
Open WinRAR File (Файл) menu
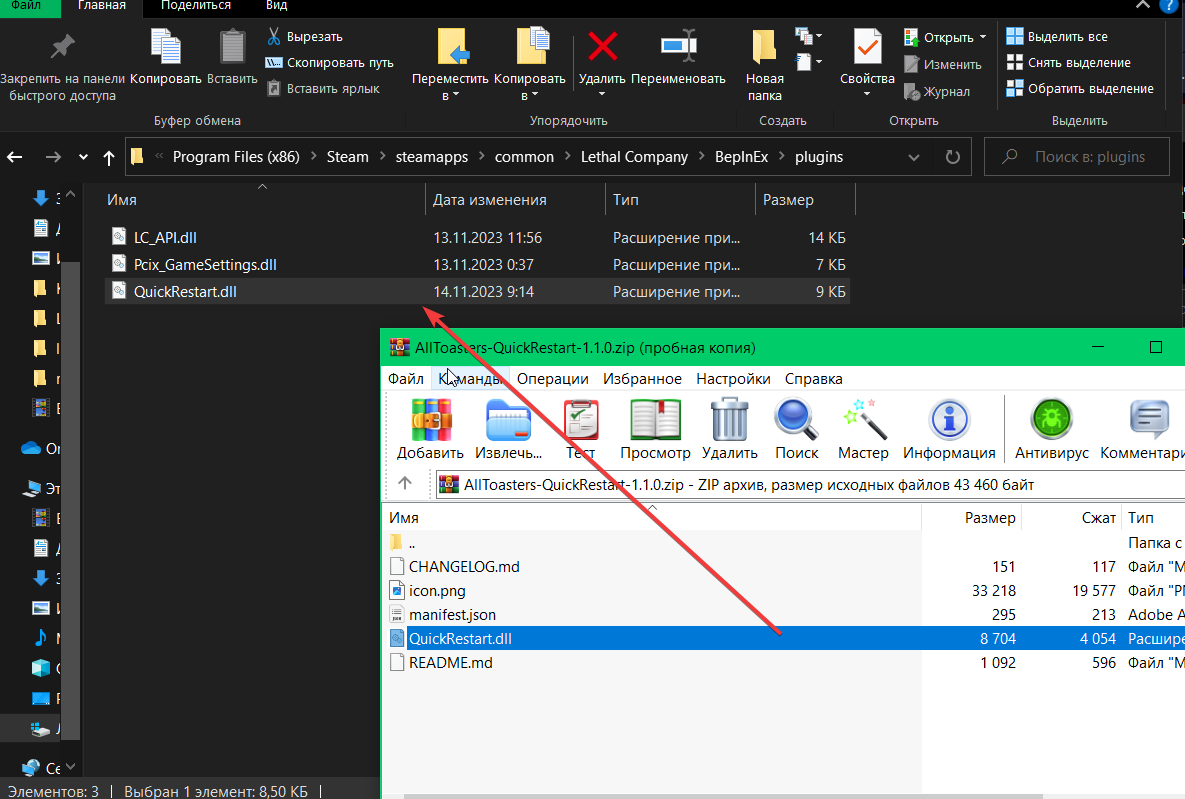click(x=406, y=379)
